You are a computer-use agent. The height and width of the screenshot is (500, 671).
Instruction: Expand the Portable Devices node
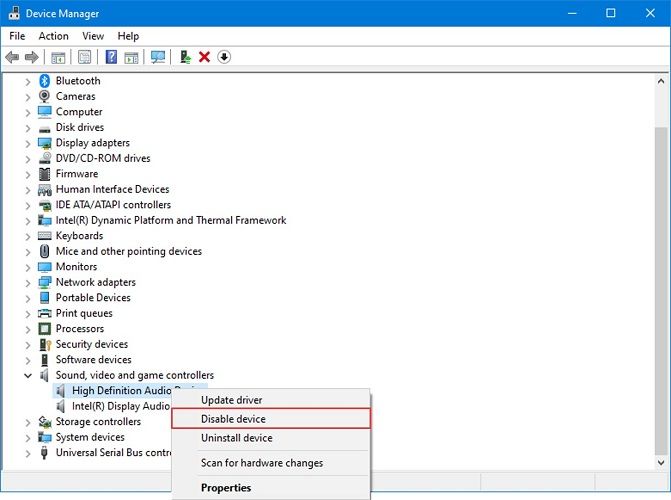[28, 298]
